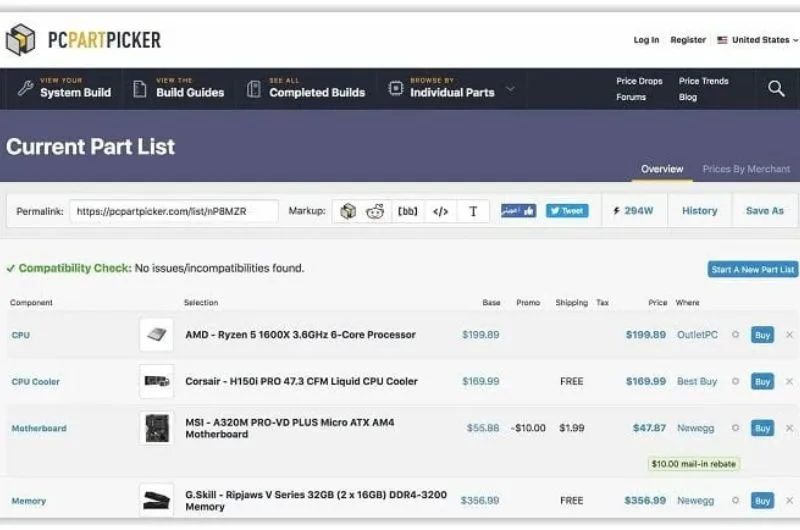Open Price Trends link
The width and height of the screenshot is (800, 530).
pos(703,81)
